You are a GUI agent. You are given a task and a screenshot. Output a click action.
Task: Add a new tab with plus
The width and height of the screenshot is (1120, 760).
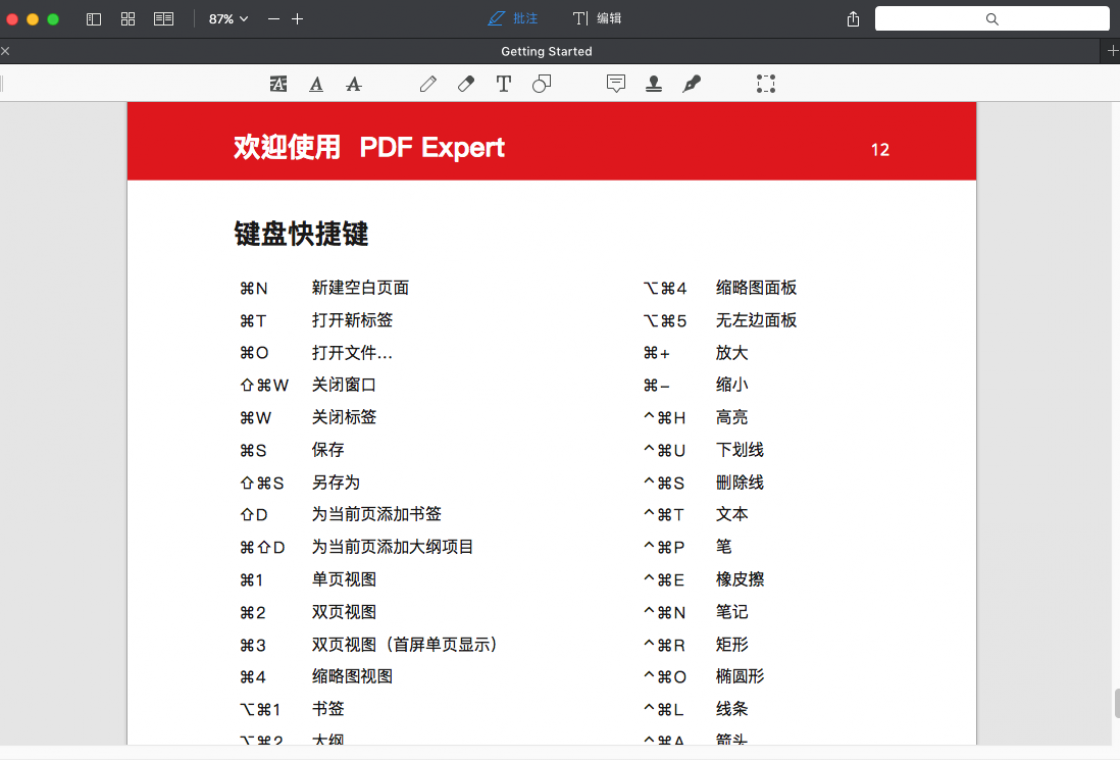point(1111,51)
